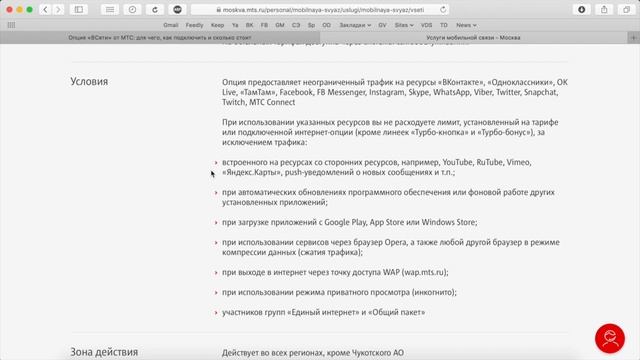640x360 pixels.
Task: Open the Ya bookmark
Action: click(x=235, y=25)
